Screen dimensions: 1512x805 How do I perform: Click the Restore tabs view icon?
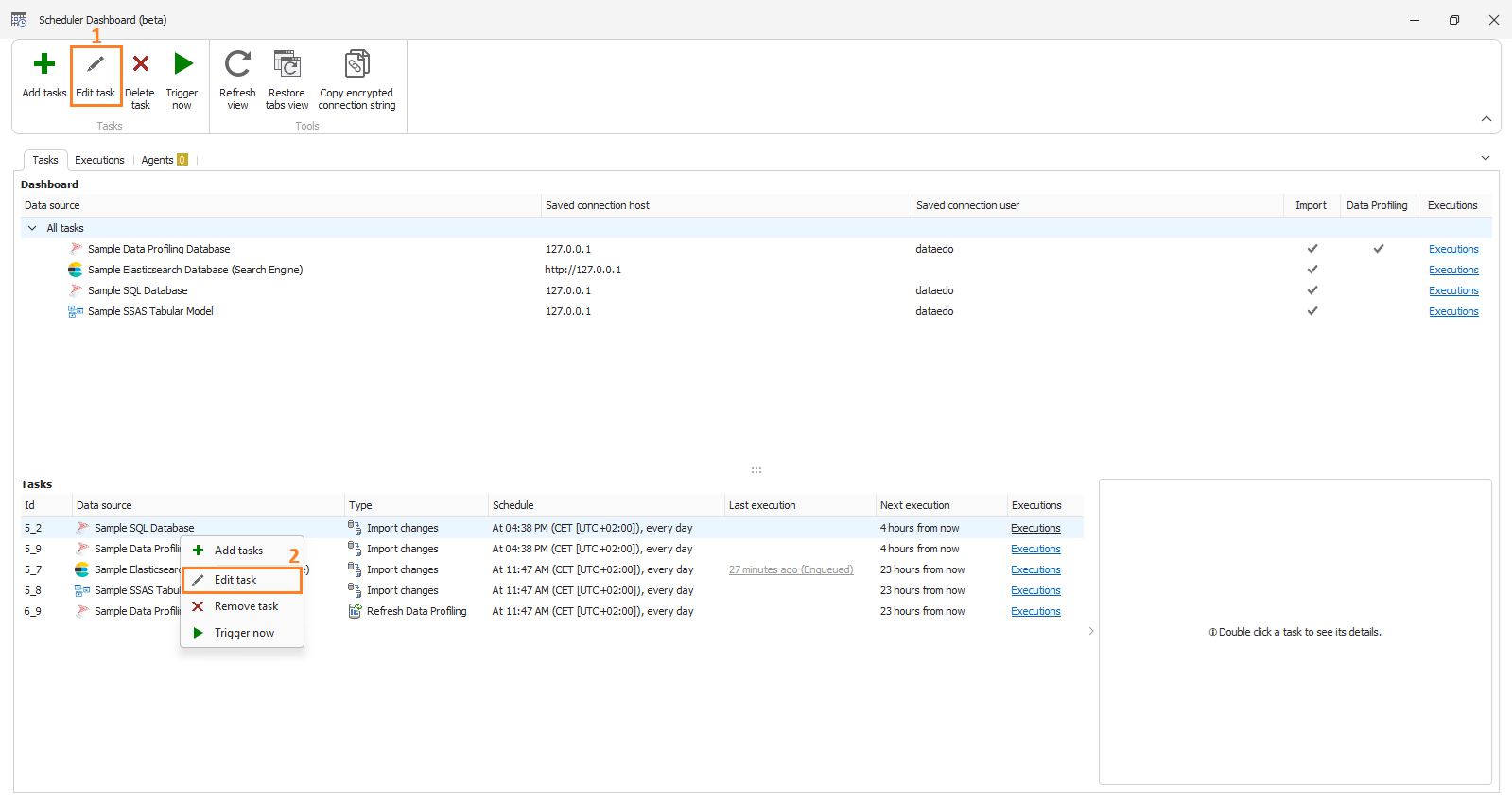point(287,63)
